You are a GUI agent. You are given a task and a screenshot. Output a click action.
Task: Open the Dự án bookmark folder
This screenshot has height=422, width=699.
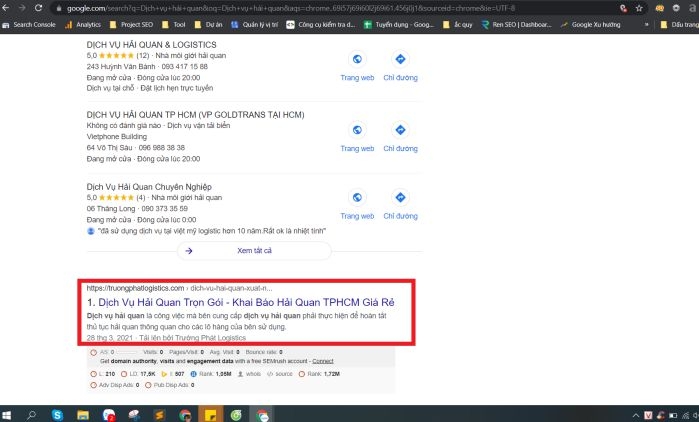(x=209, y=25)
